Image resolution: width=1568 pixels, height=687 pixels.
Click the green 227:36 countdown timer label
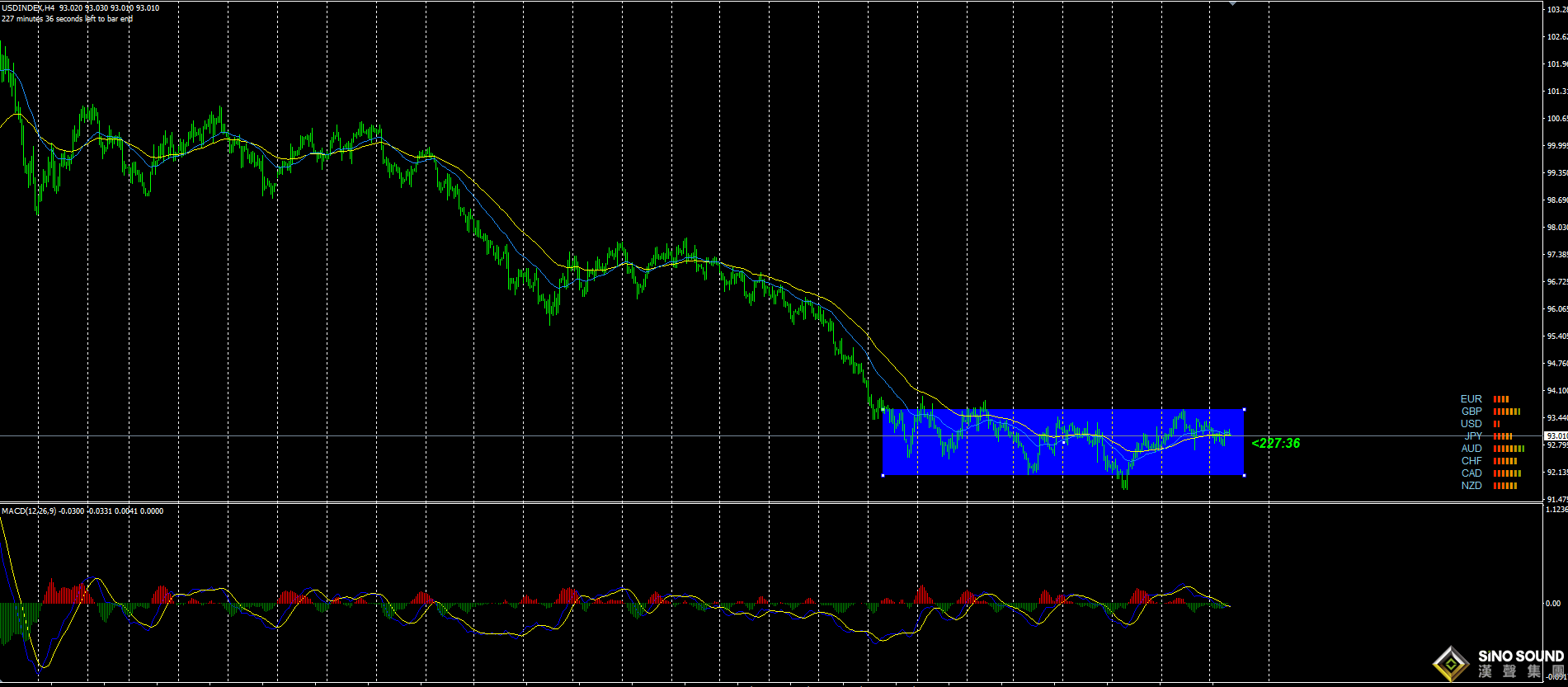tap(1275, 444)
